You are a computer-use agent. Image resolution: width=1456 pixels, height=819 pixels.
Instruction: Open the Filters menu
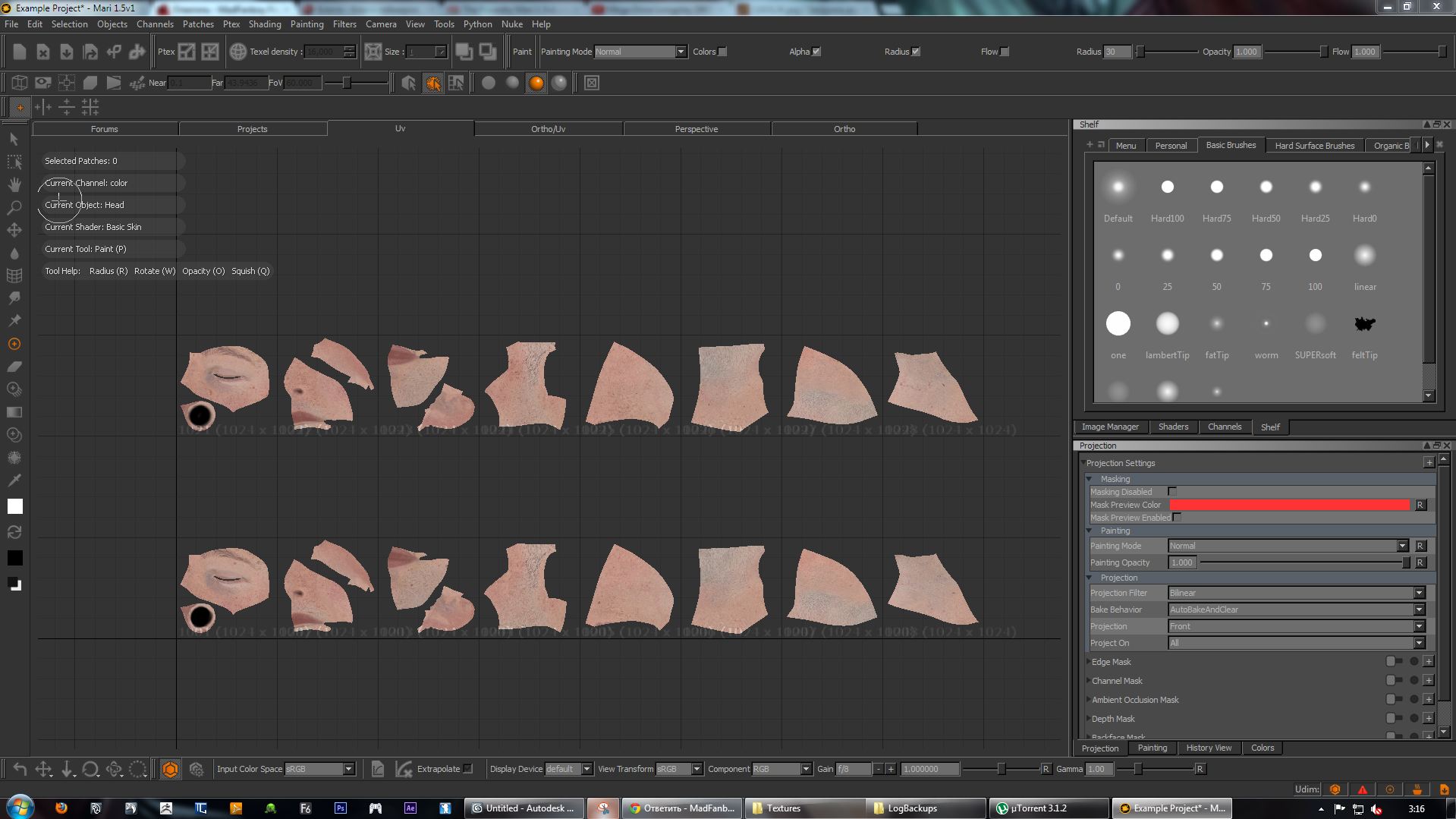click(x=344, y=24)
